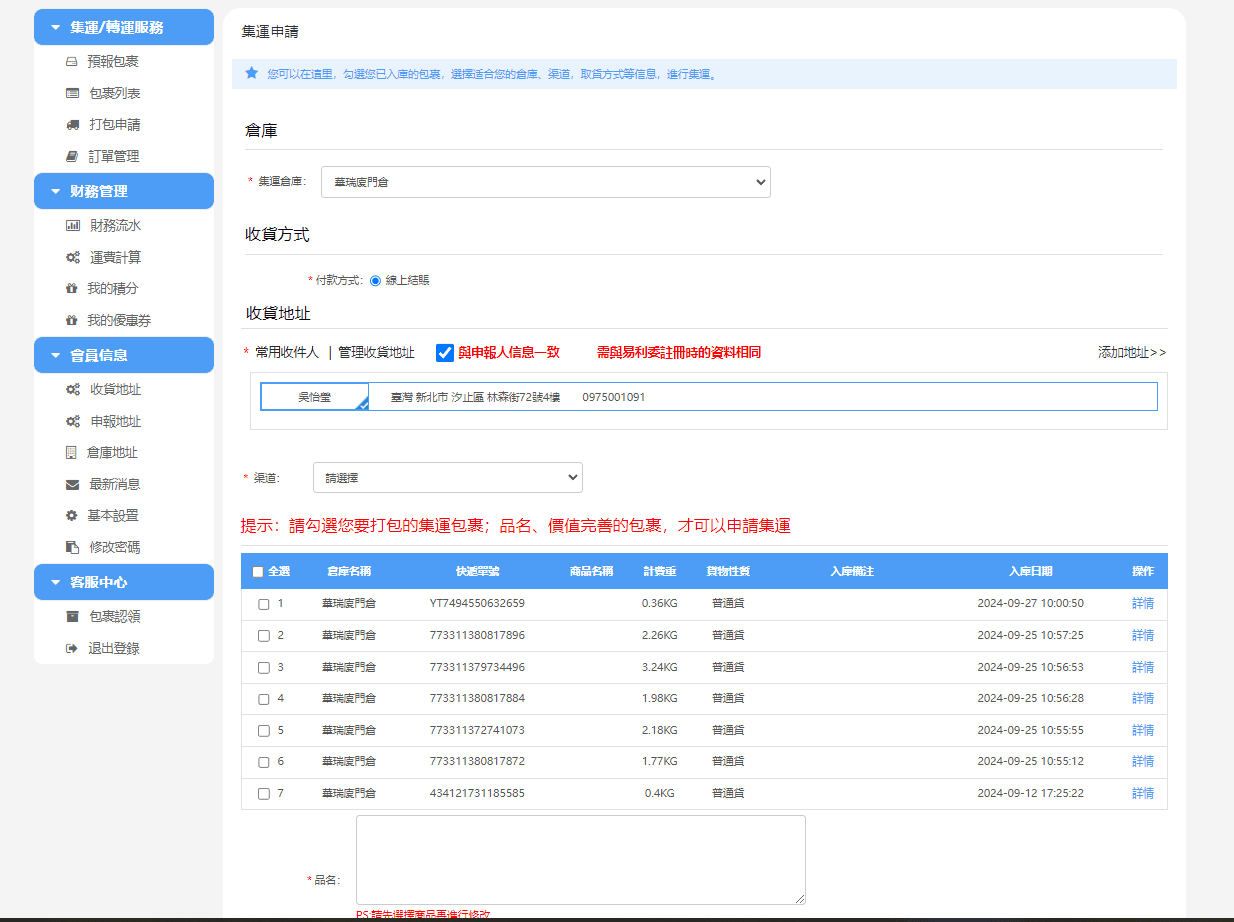Open 預報包裹 in the sidebar
Image resolution: width=1234 pixels, height=922 pixels.
tap(113, 62)
